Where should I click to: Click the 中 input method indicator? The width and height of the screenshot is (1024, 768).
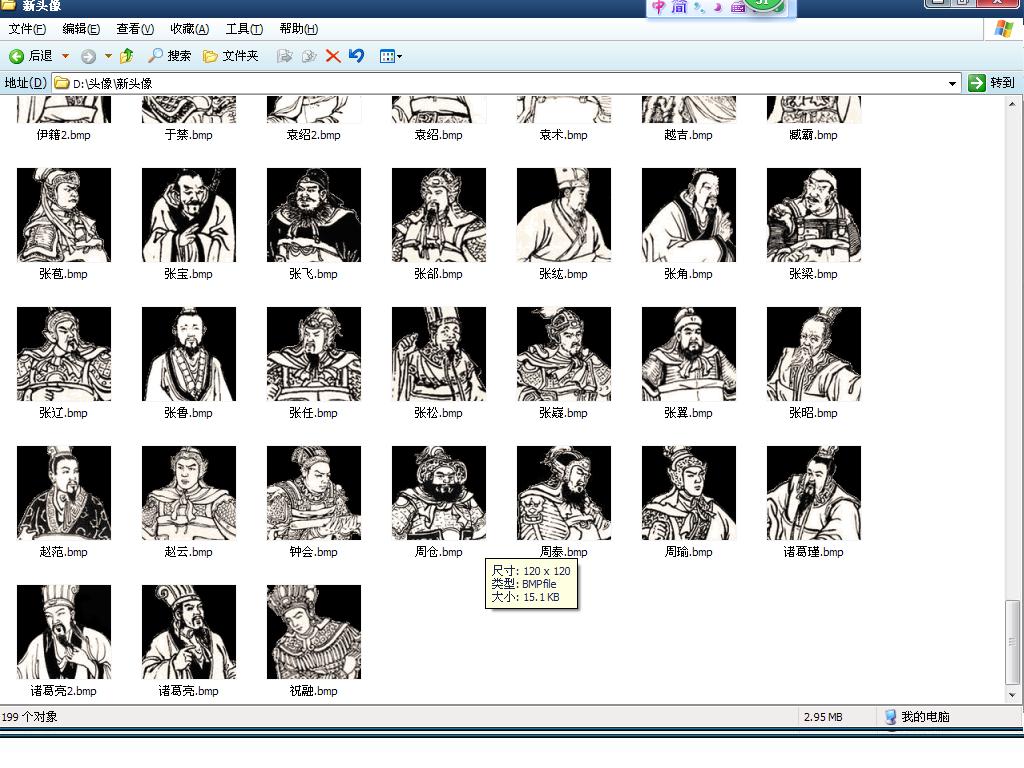coord(658,7)
